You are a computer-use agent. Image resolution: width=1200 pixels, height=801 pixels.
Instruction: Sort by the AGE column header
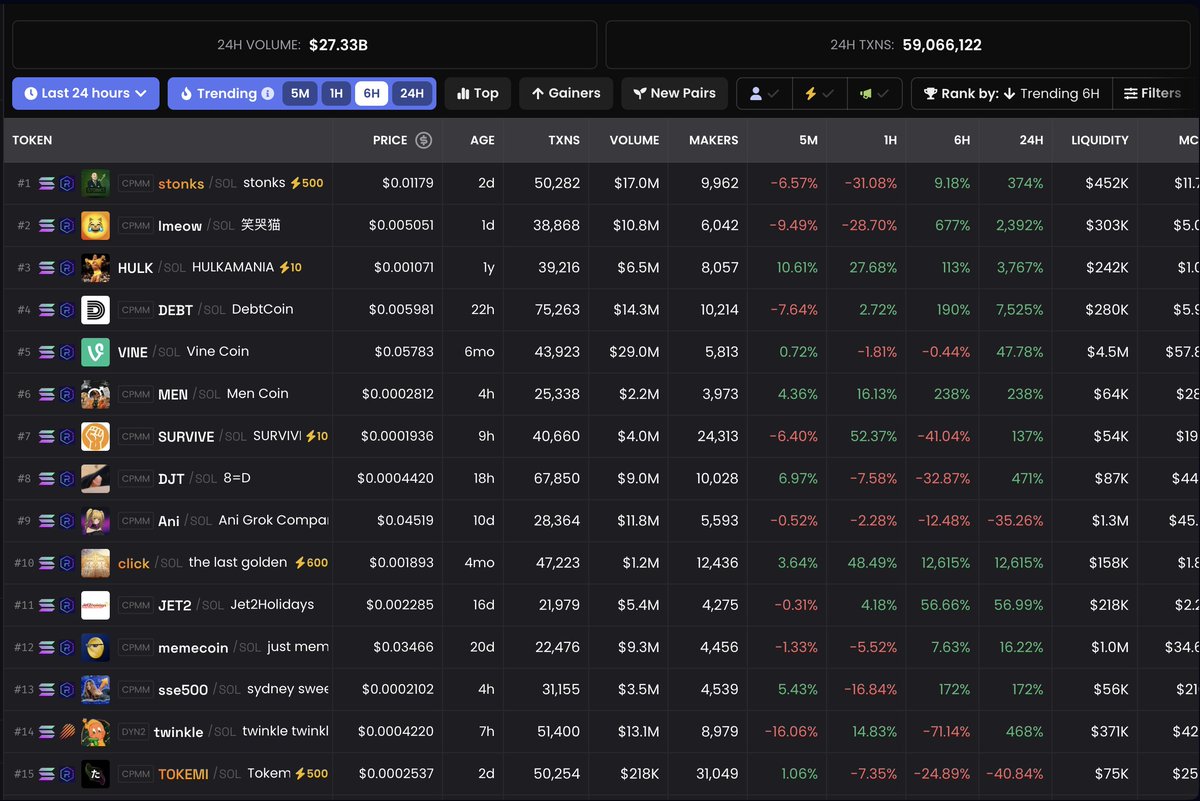(482, 141)
